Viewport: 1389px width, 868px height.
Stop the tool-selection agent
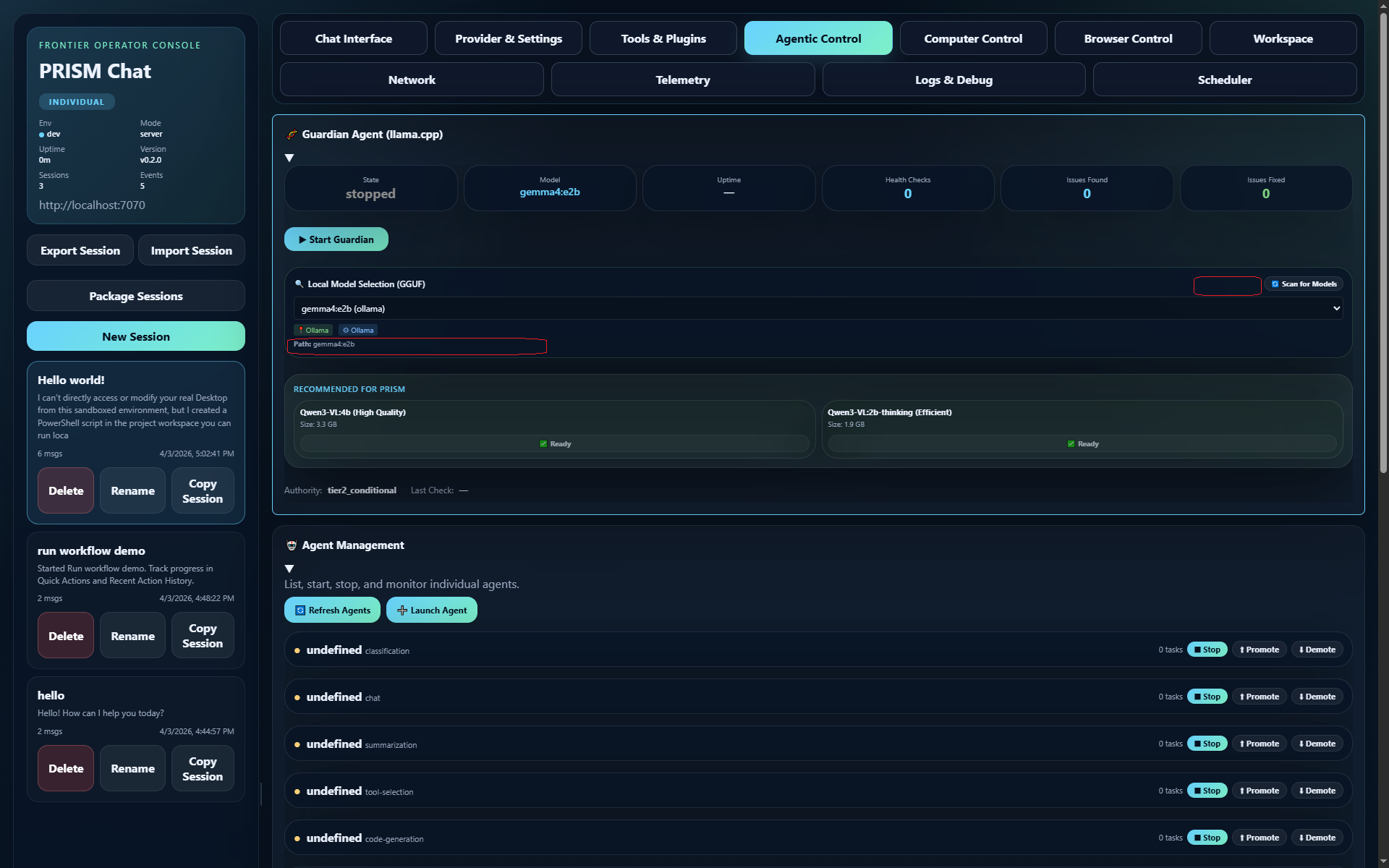tap(1207, 791)
